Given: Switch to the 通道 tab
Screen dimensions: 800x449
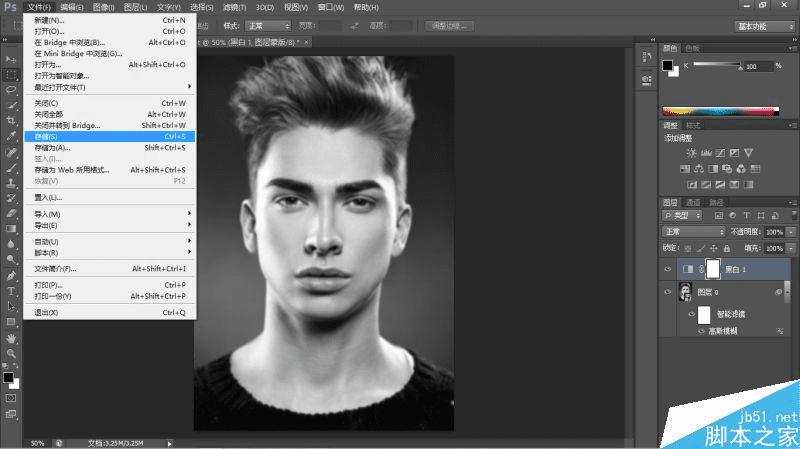Looking at the screenshot, I should pyautogui.click(x=694, y=201).
